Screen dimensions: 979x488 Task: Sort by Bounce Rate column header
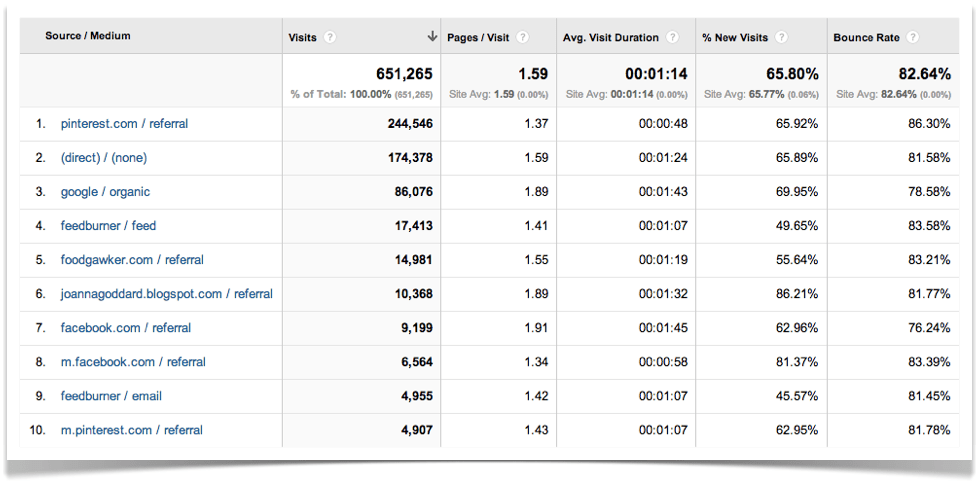pyautogui.click(x=867, y=38)
